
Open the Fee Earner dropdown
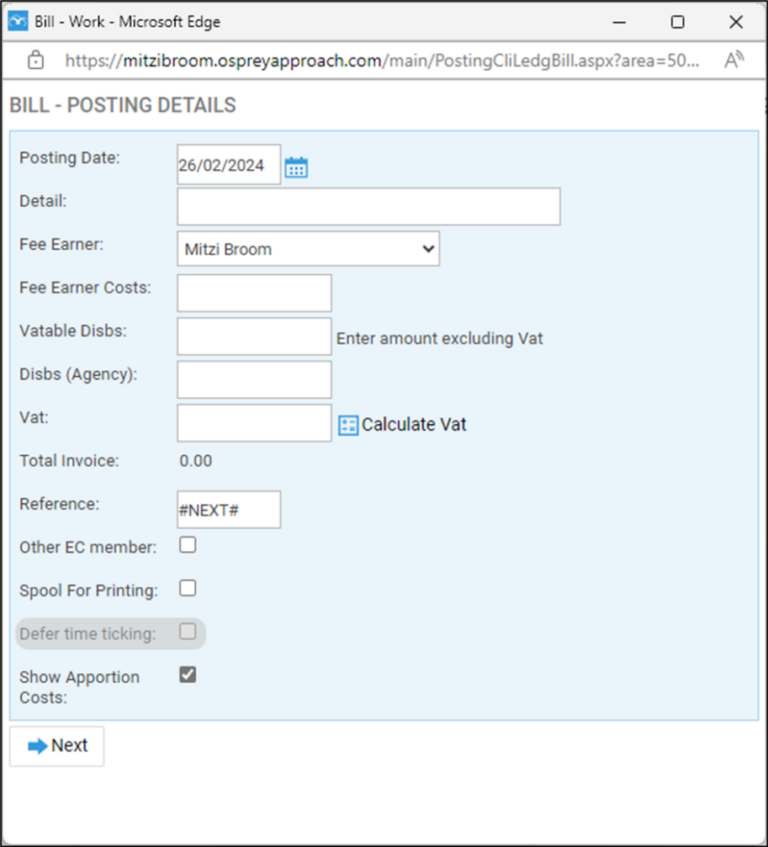pyautogui.click(x=428, y=248)
